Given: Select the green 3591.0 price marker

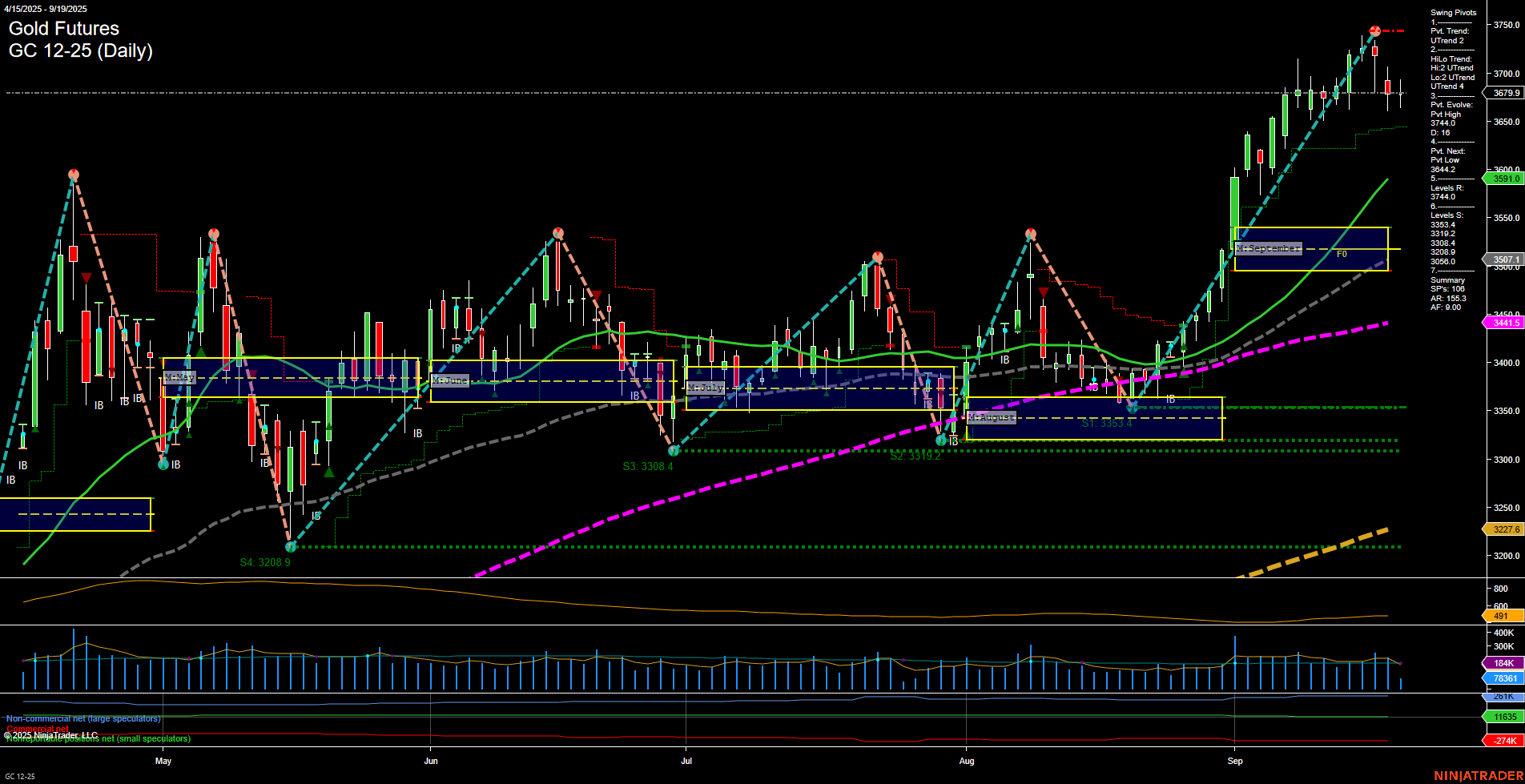Looking at the screenshot, I should [1505, 179].
